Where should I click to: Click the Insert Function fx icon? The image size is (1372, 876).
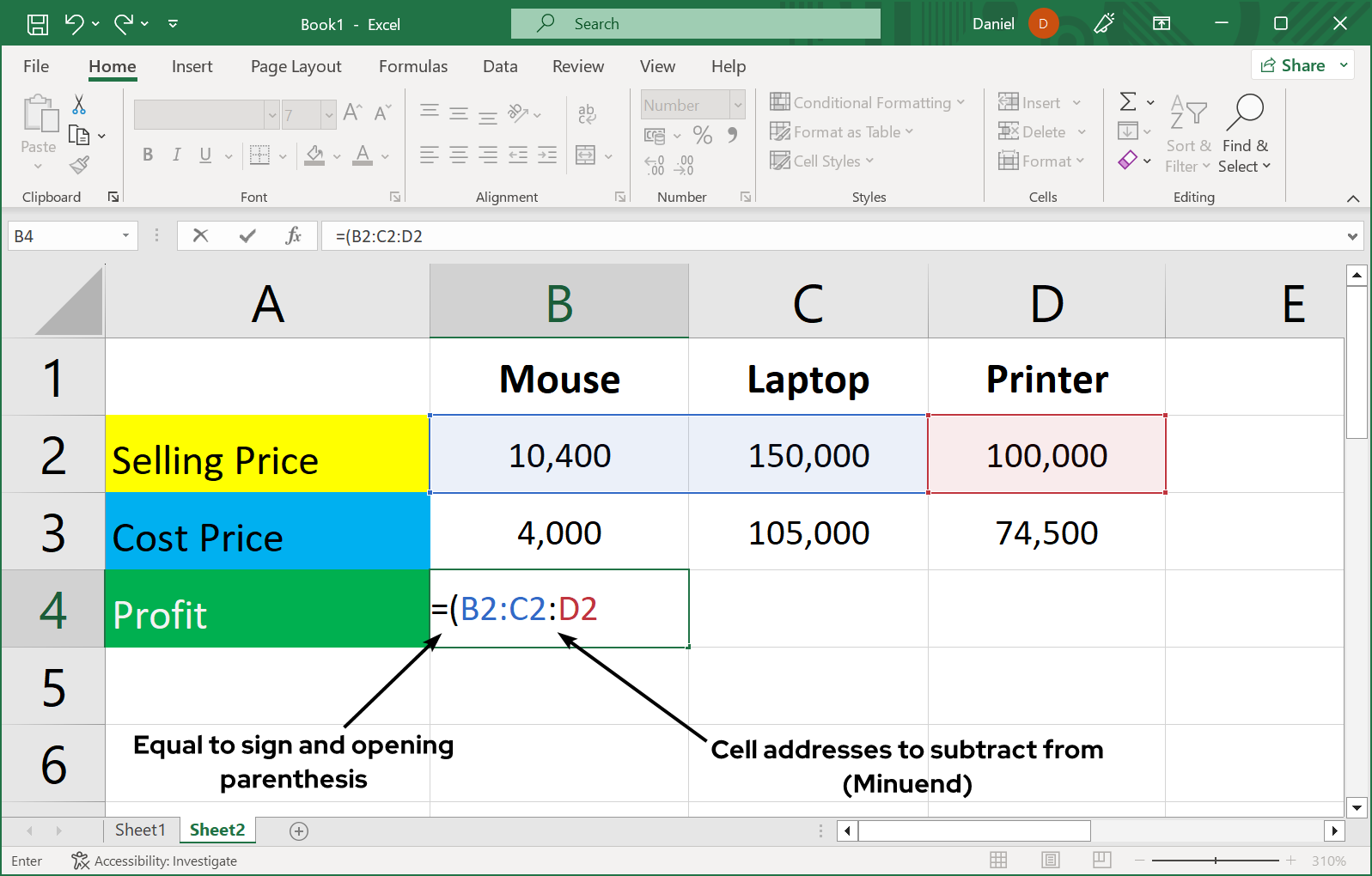pos(293,235)
